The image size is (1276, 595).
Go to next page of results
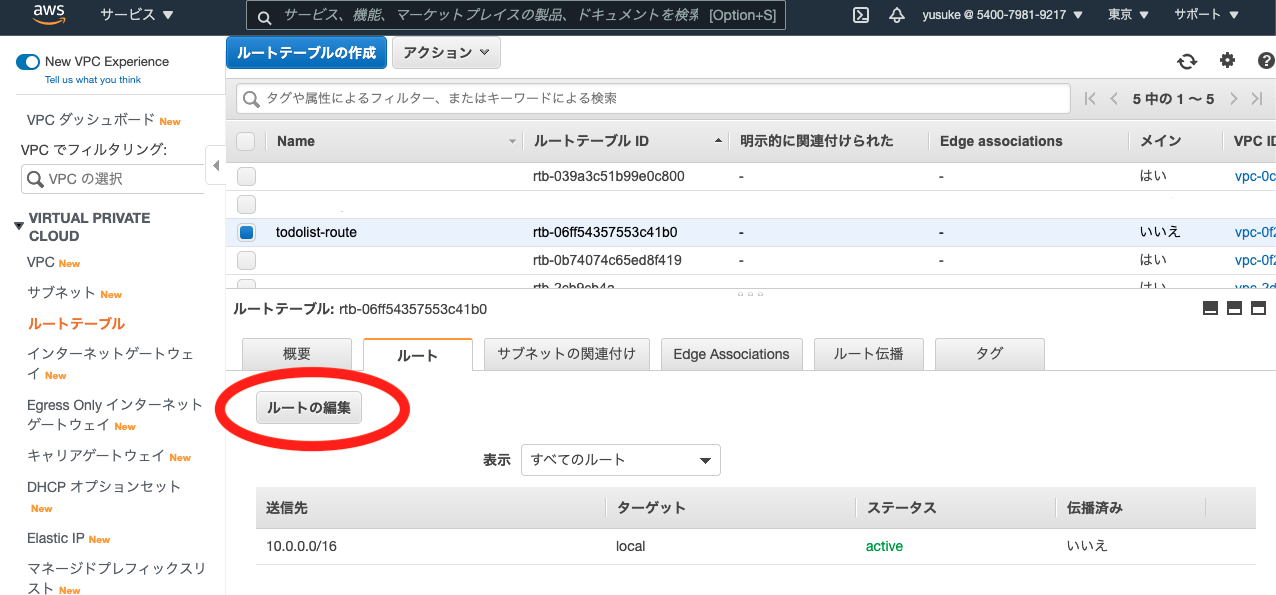click(x=1234, y=99)
